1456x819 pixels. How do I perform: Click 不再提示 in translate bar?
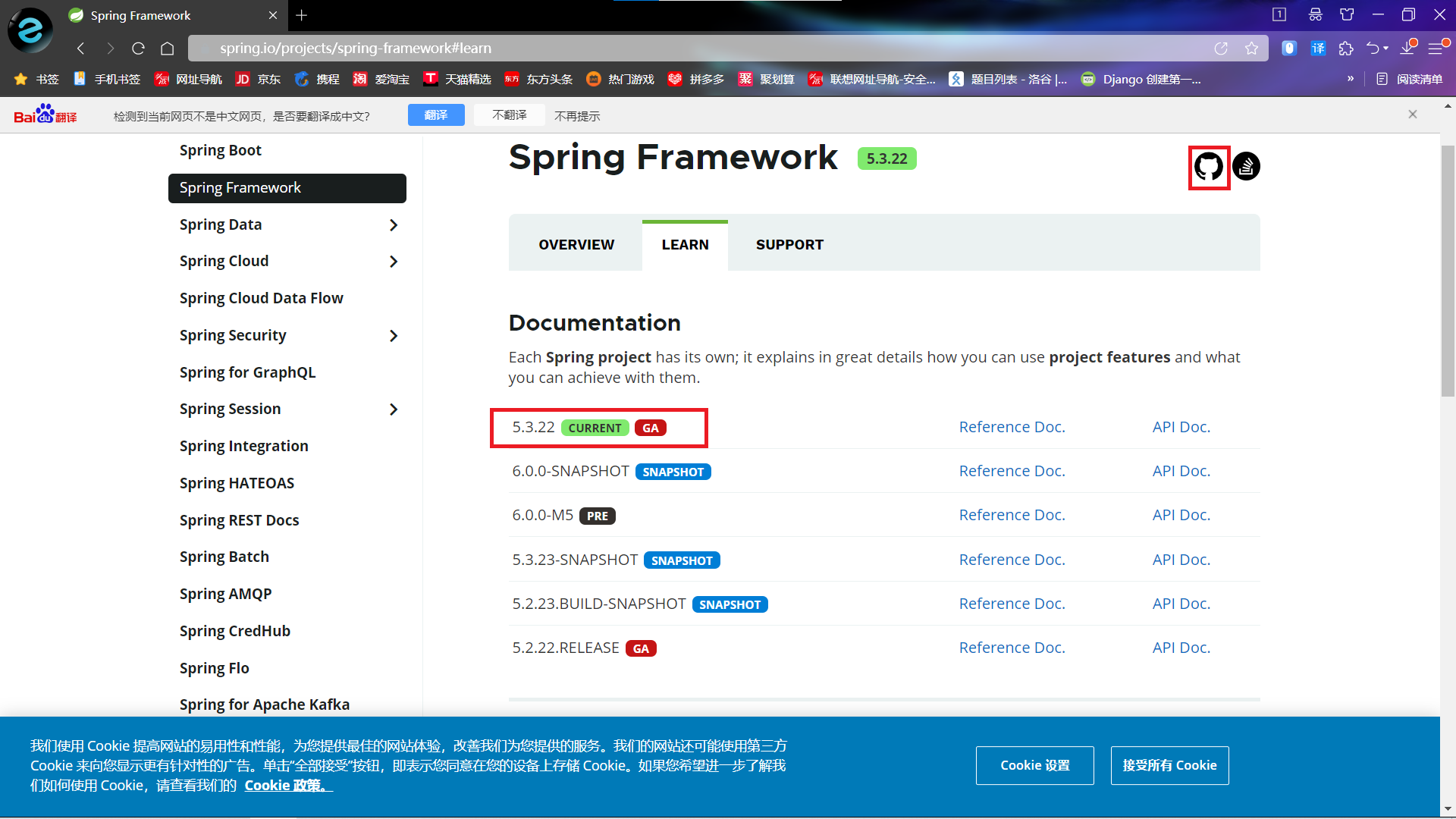click(577, 116)
